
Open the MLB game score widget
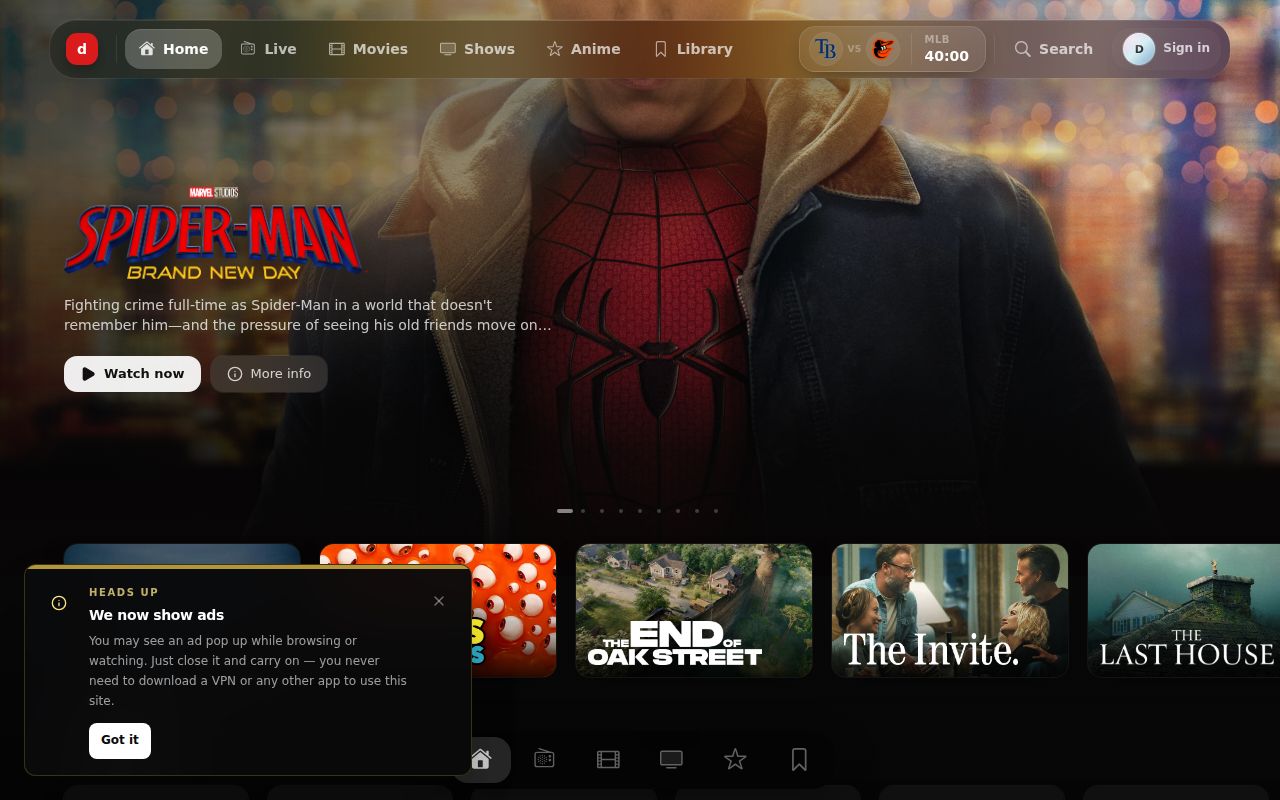pos(892,49)
